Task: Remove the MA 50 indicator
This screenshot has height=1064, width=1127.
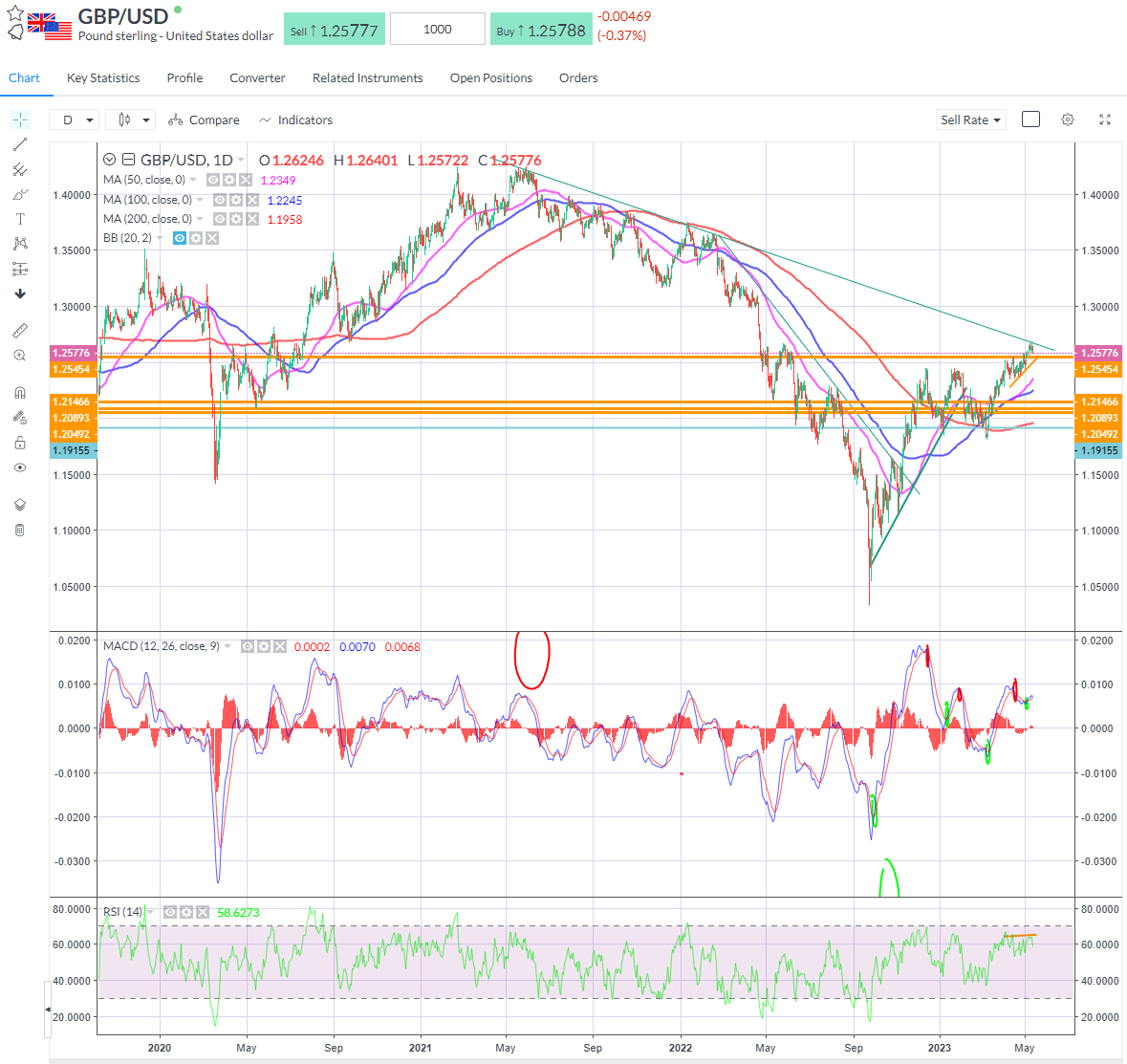Action: 246,180
